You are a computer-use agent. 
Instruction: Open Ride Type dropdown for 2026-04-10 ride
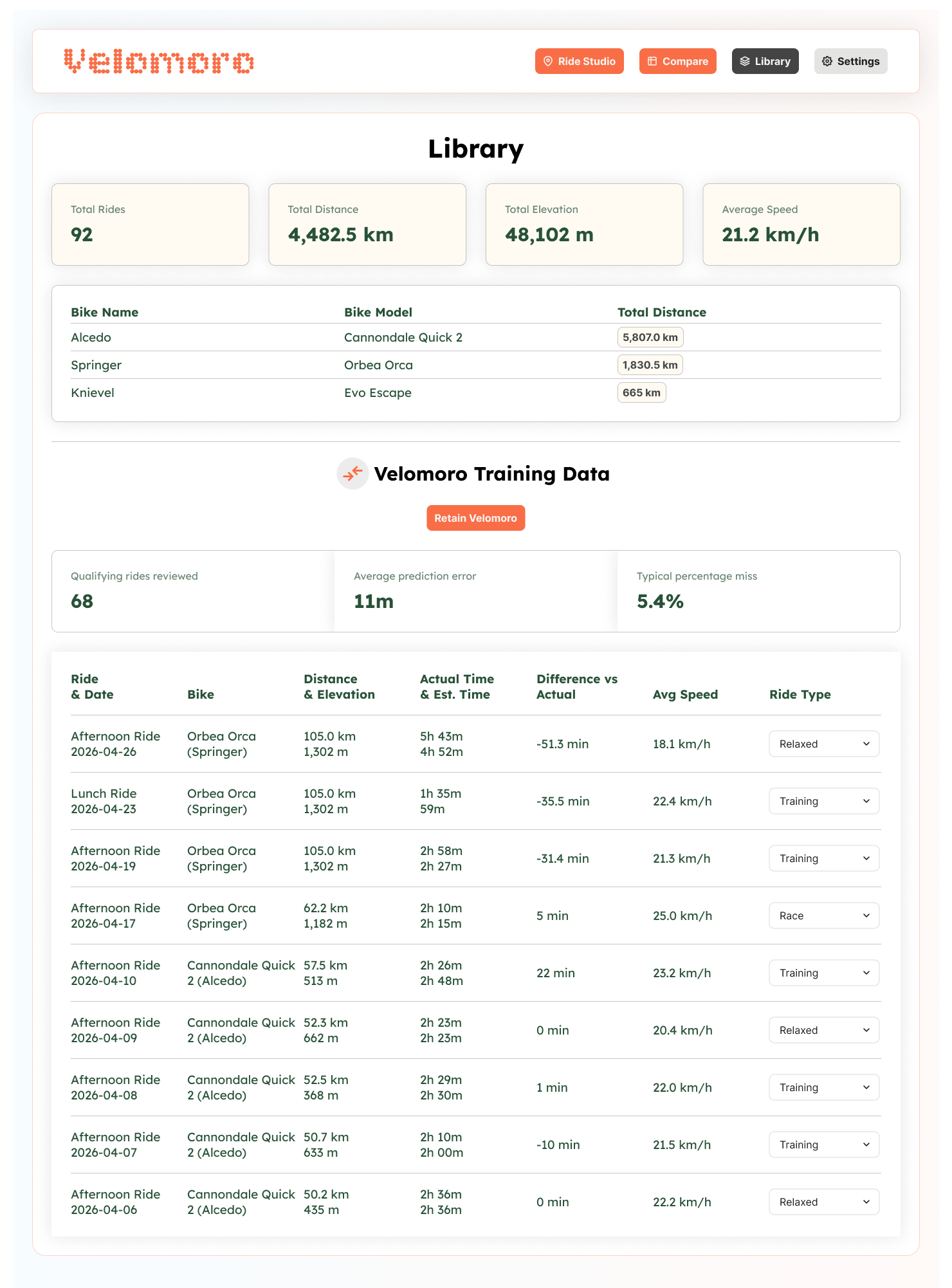[x=823, y=973]
